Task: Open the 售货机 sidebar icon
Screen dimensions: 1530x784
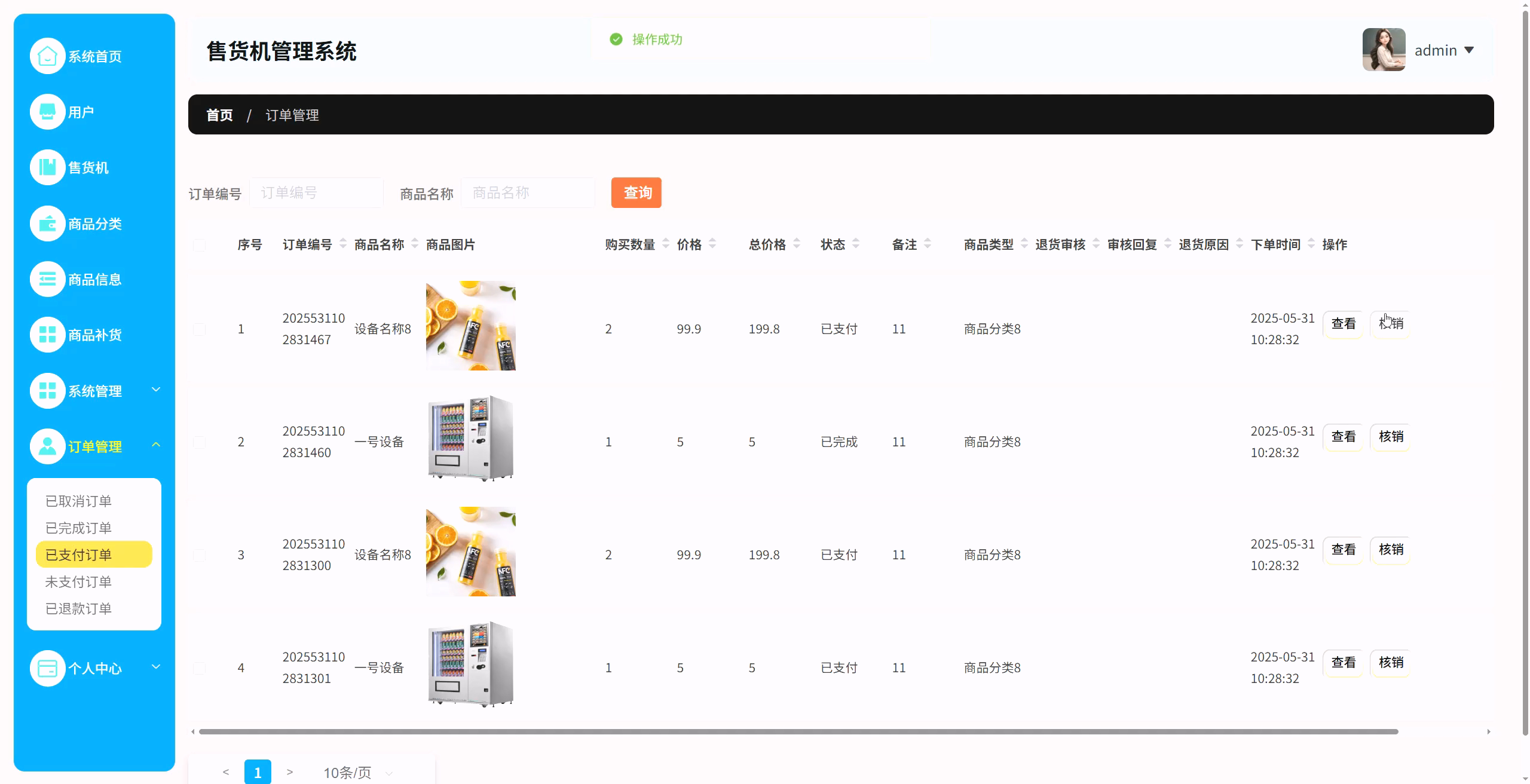Action: tap(47, 167)
